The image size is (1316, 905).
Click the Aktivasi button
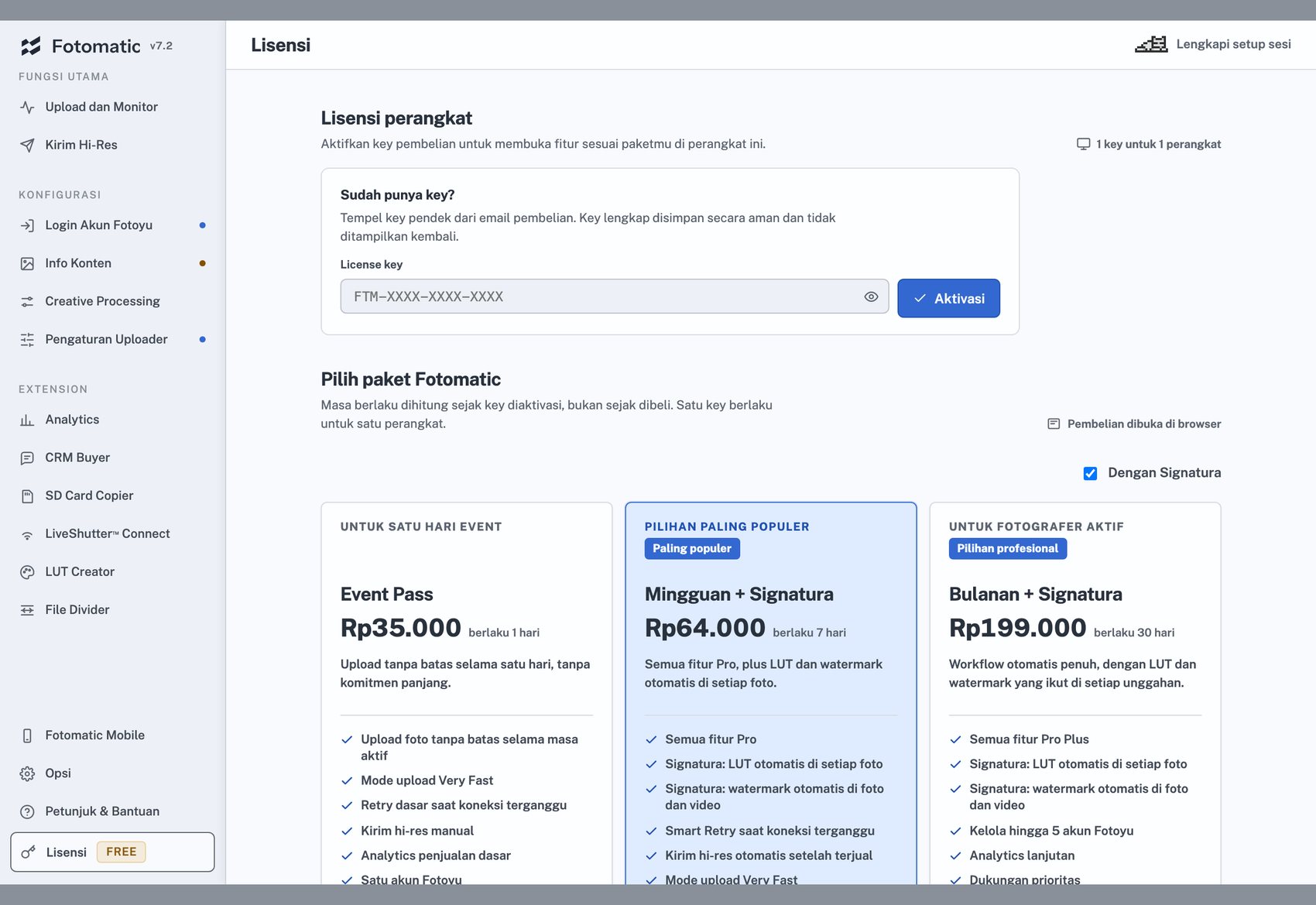pos(948,298)
